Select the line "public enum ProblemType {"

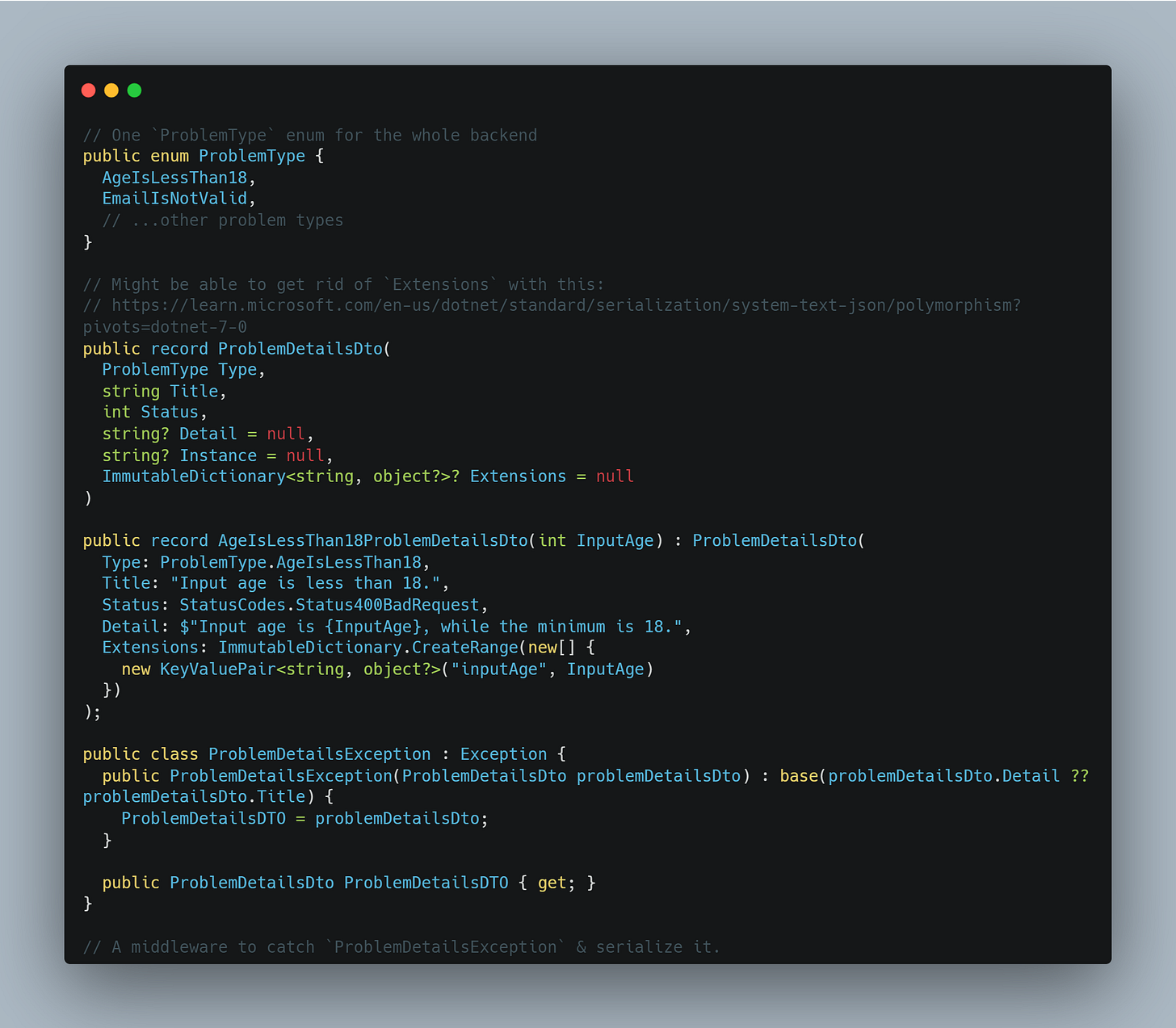(204, 156)
